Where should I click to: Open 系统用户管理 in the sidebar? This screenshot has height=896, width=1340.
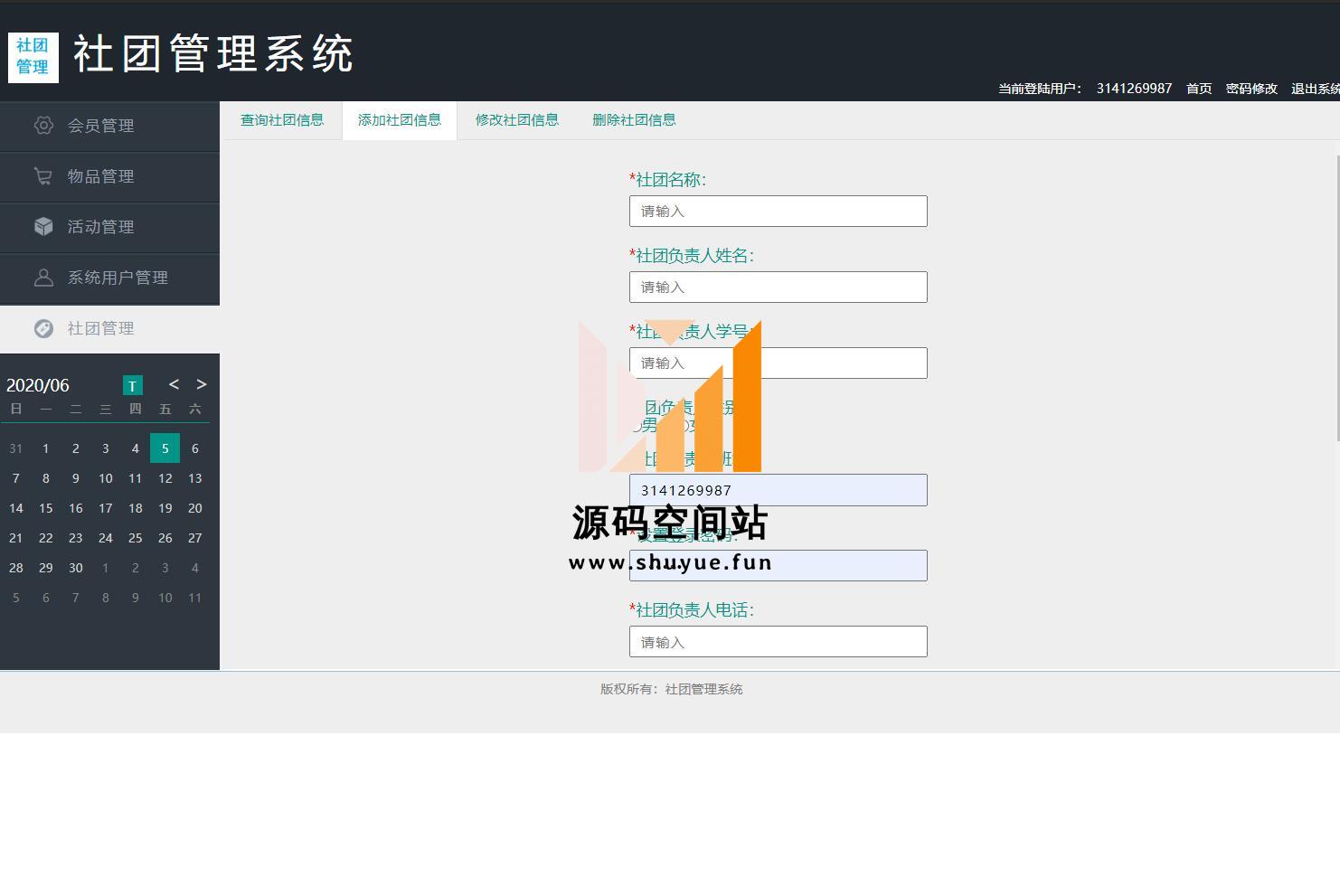point(109,278)
